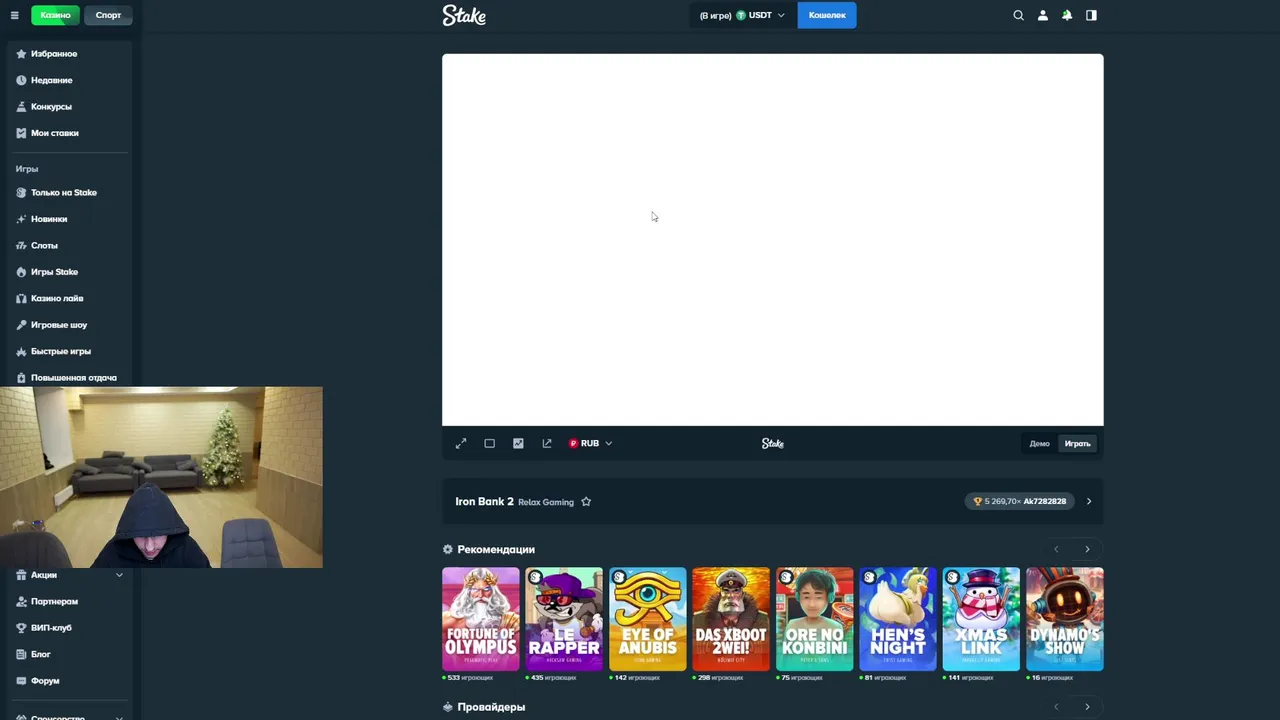1280x720 pixels.
Task: Click the Мои ставки icon in sidebar
Action: click(x=21, y=133)
